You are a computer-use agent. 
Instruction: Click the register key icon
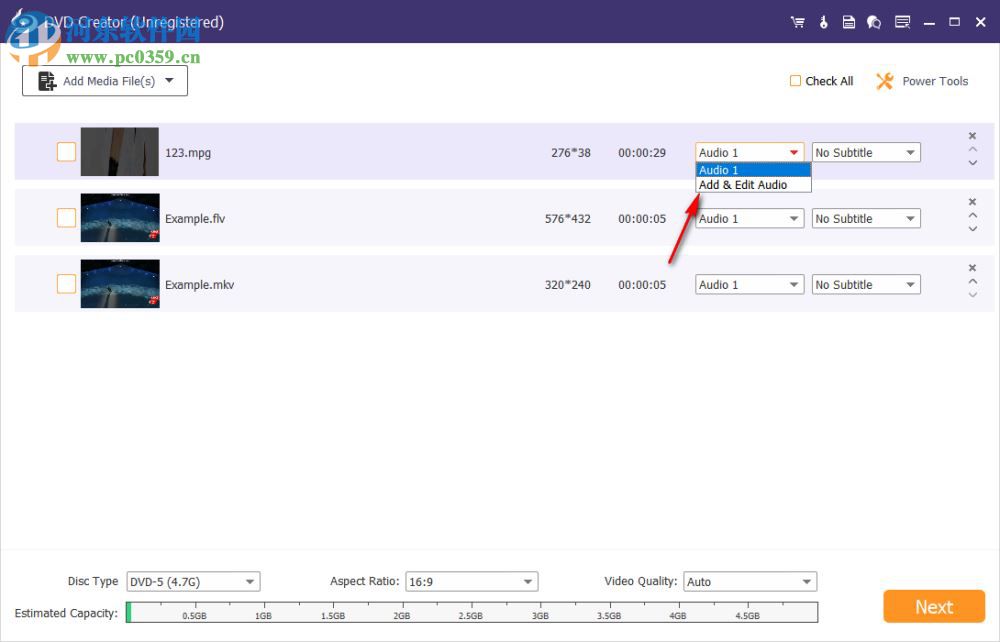point(823,21)
